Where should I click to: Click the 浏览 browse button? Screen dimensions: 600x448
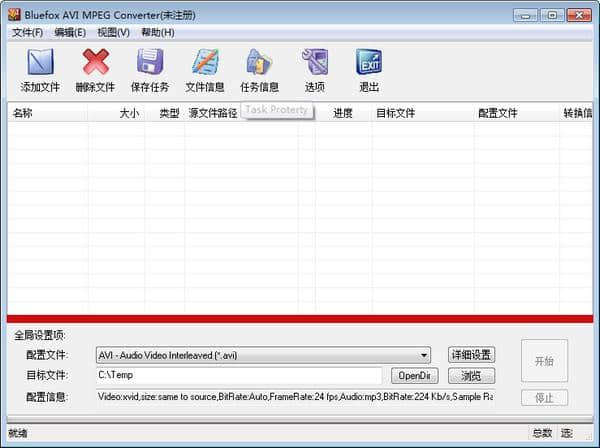pyautogui.click(x=471, y=376)
